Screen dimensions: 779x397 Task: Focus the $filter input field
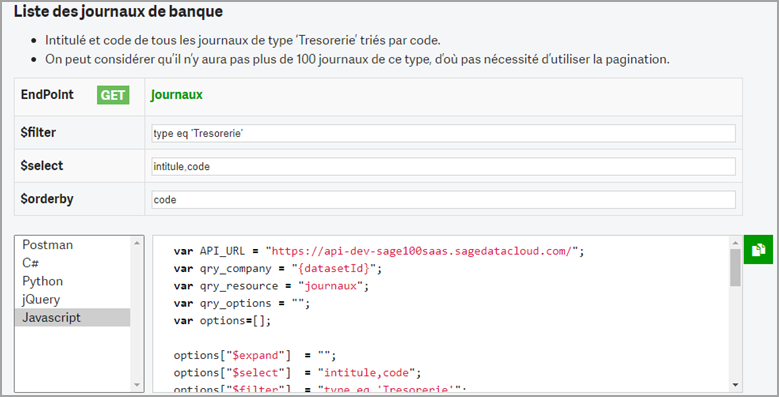(444, 133)
